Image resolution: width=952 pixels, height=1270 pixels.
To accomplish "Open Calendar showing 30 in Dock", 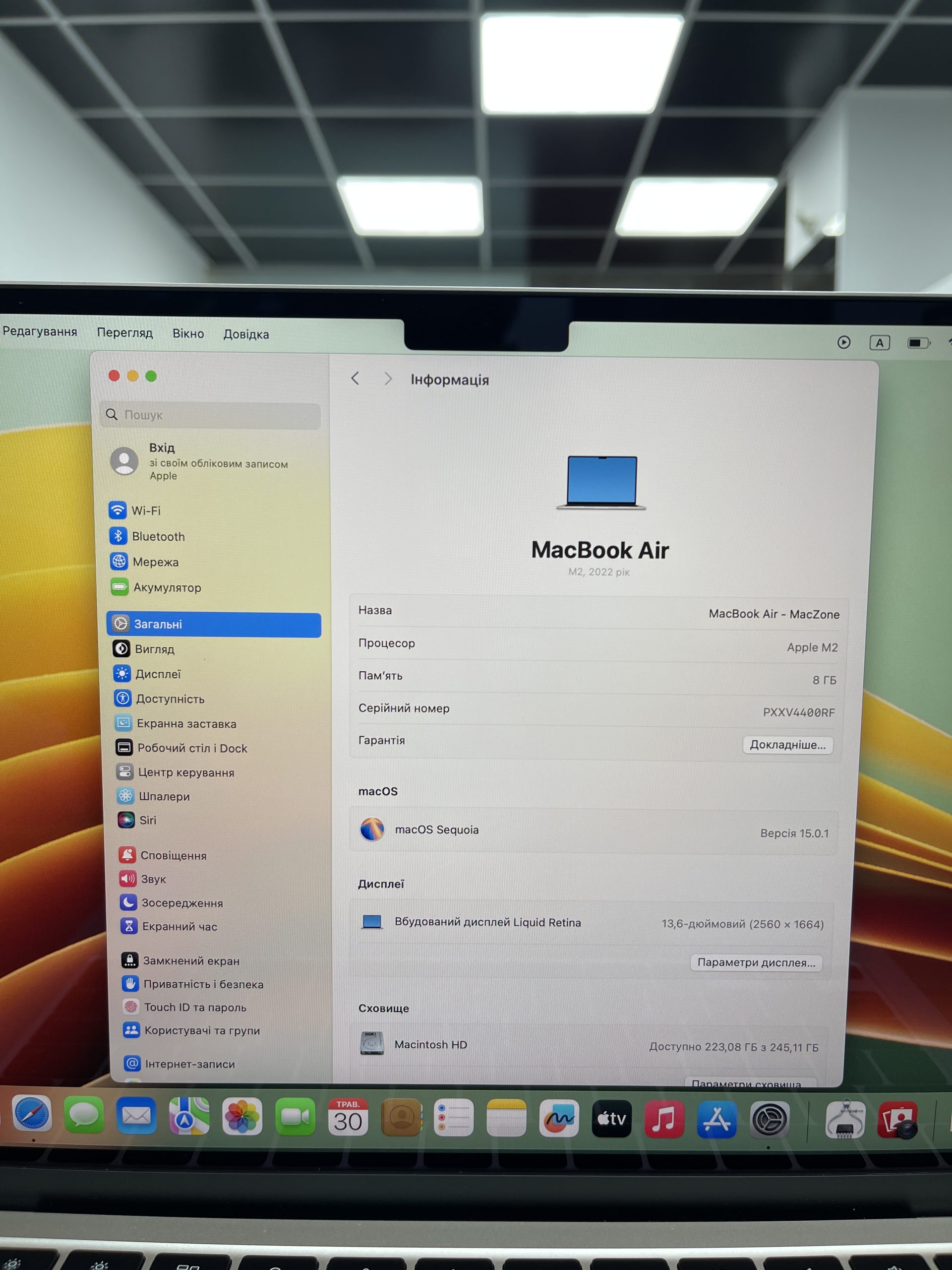I will click(x=348, y=1117).
